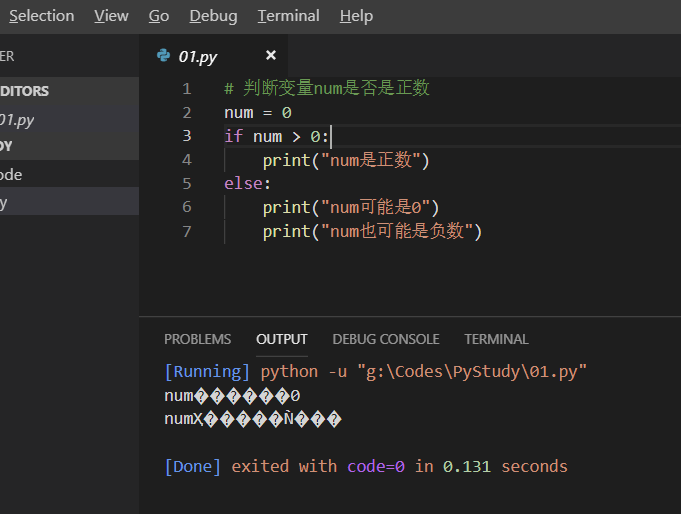Click the 'if num > 0:' code line
Screen dimensions: 681x514
[276, 136]
